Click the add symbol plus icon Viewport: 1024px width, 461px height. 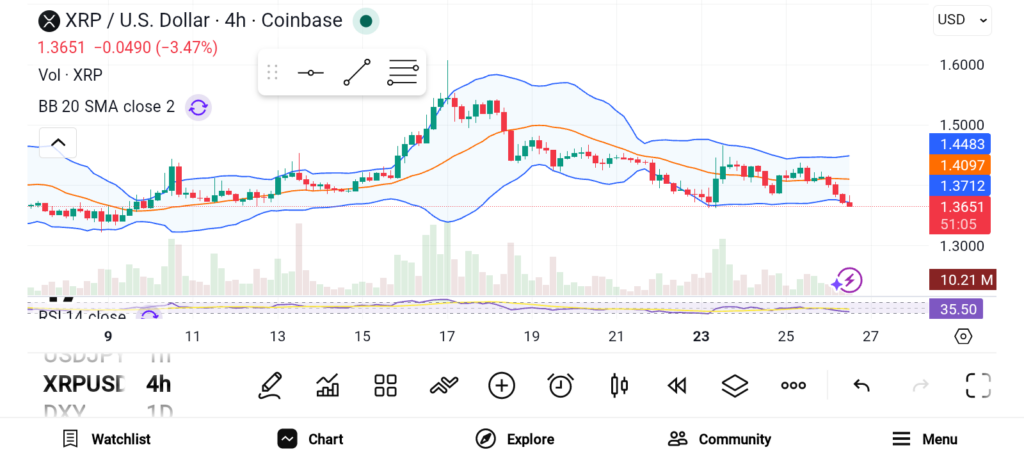coord(501,385)
